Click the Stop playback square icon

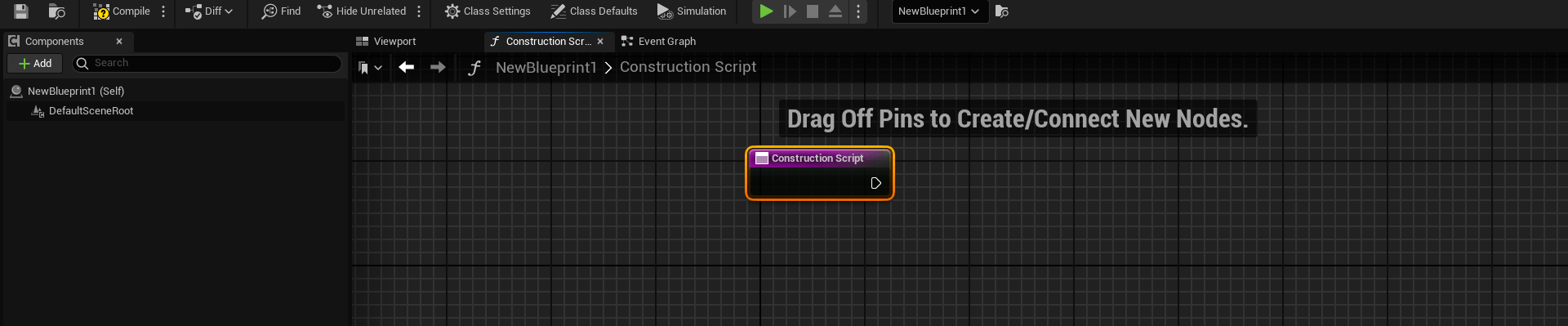coord(813,11)
